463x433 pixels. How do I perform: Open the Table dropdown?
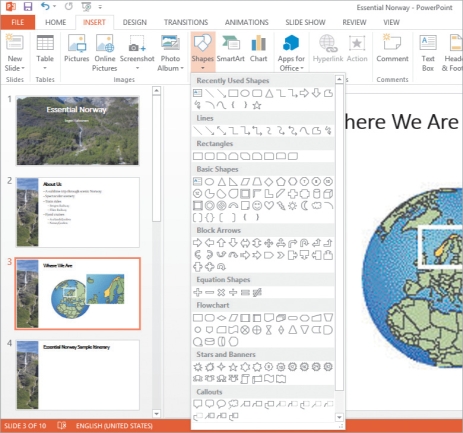pos(45,53)
